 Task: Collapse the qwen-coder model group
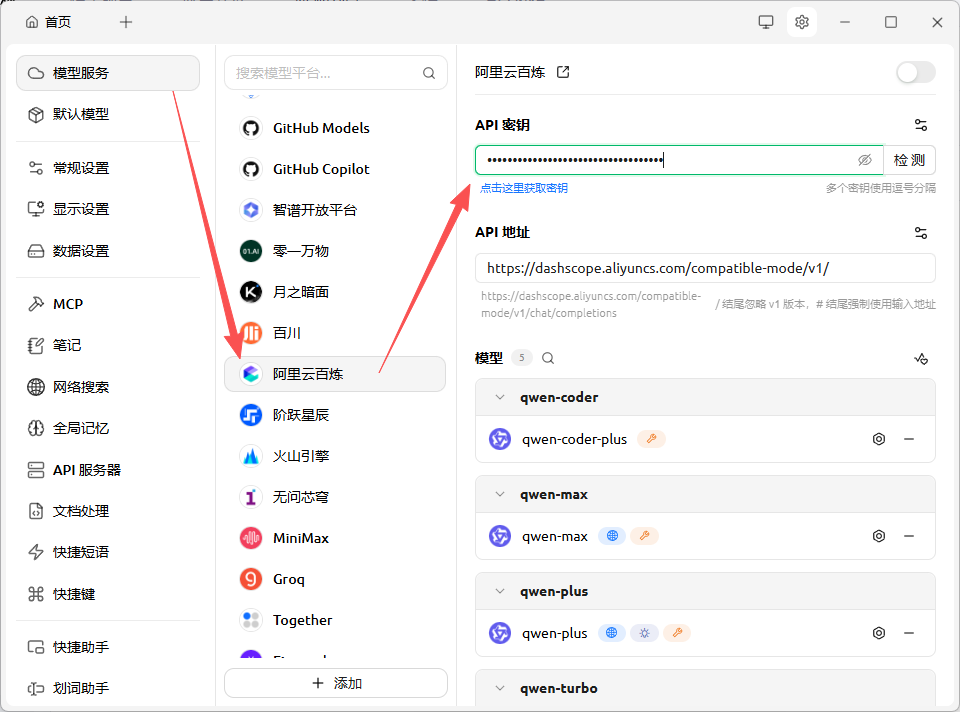click(x=500, y=397)
